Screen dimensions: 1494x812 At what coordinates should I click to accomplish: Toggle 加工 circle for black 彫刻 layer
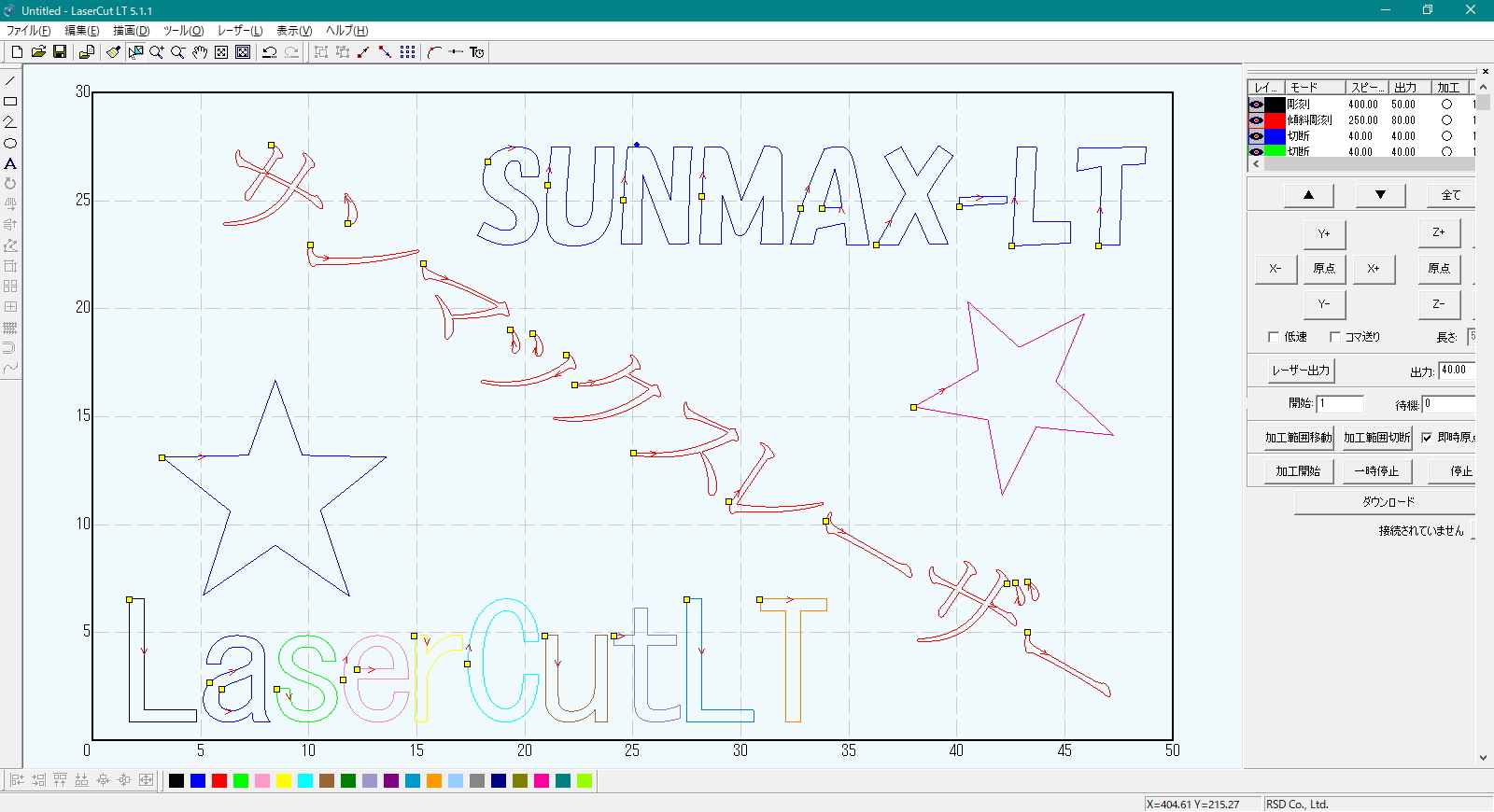[x=1446, y=105]
